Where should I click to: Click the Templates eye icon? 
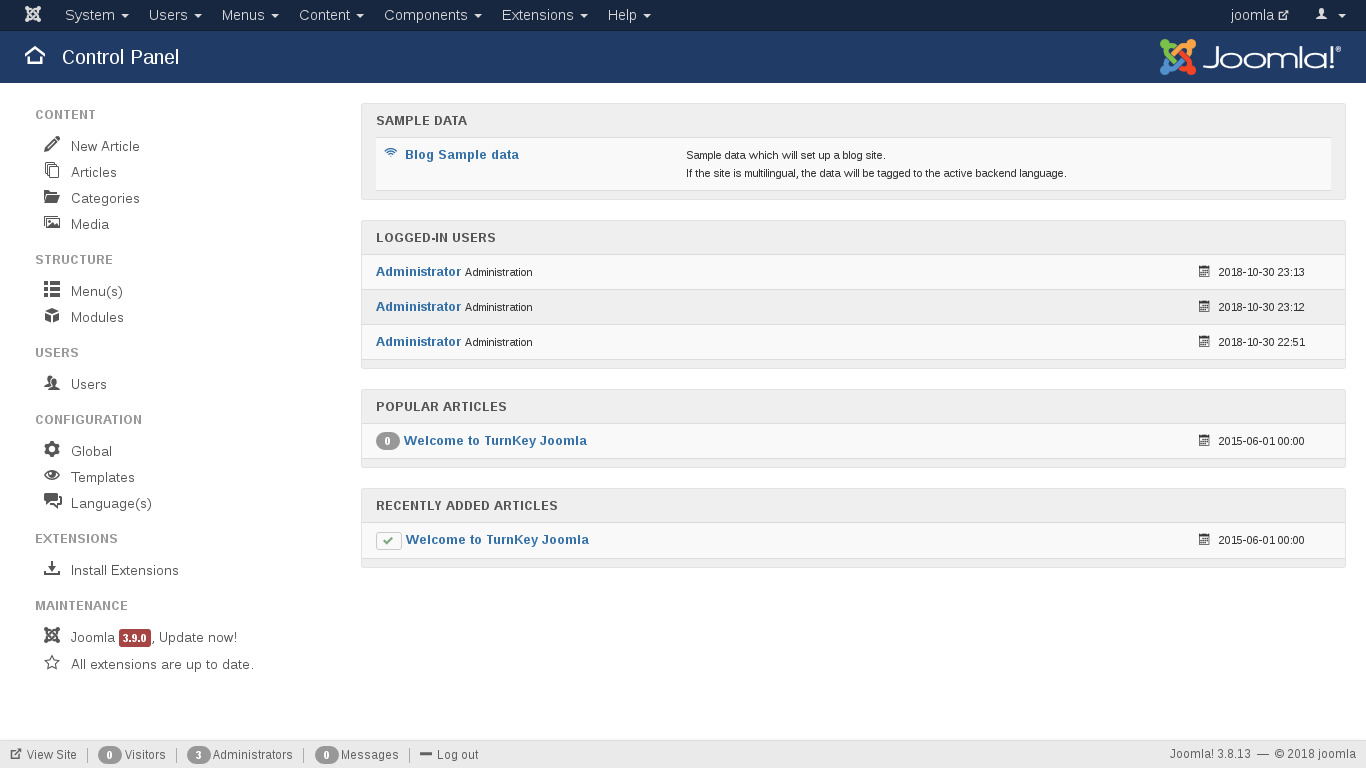52,476
